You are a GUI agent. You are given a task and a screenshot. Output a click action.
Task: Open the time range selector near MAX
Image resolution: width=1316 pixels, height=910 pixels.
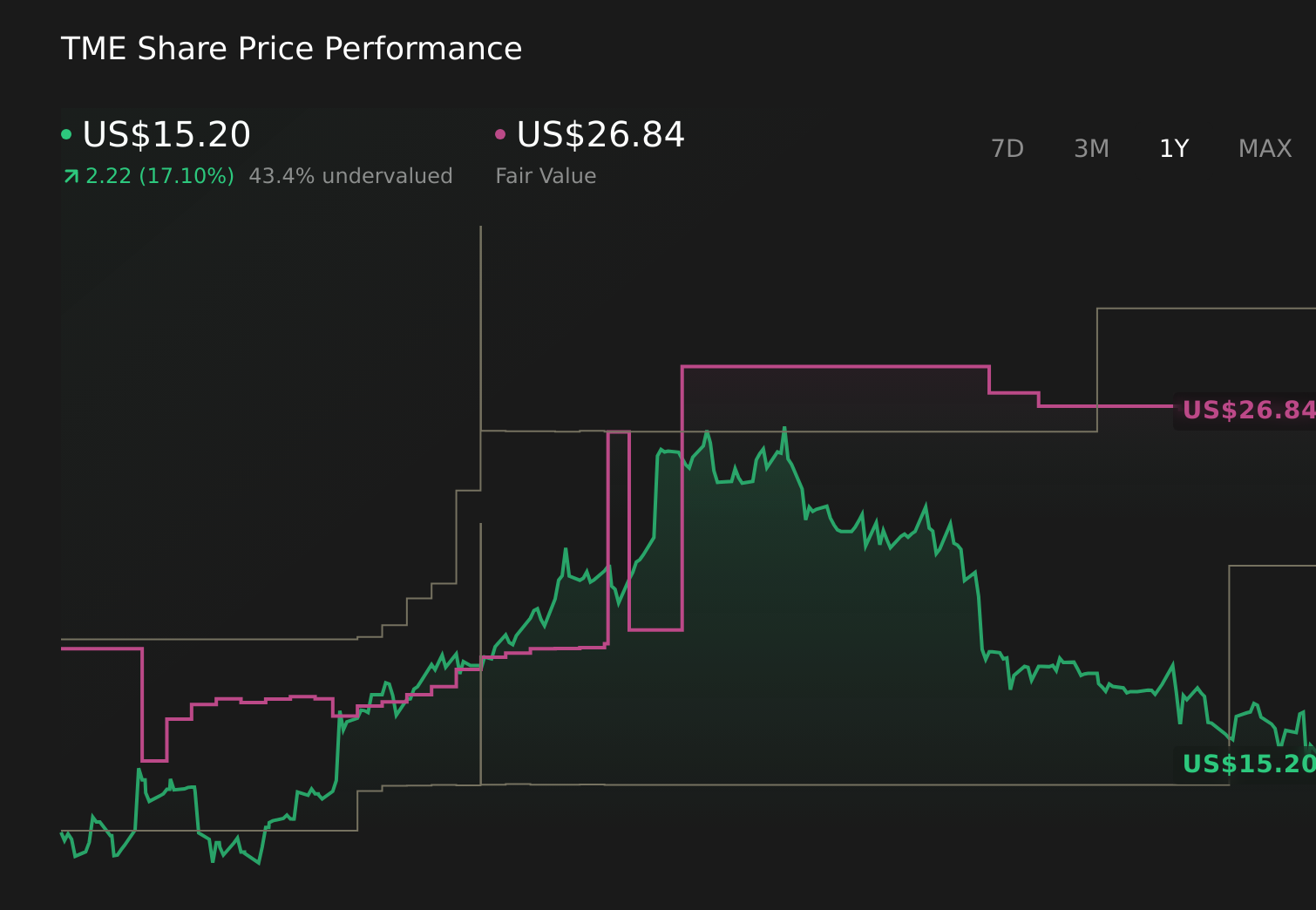[1265, 148]
